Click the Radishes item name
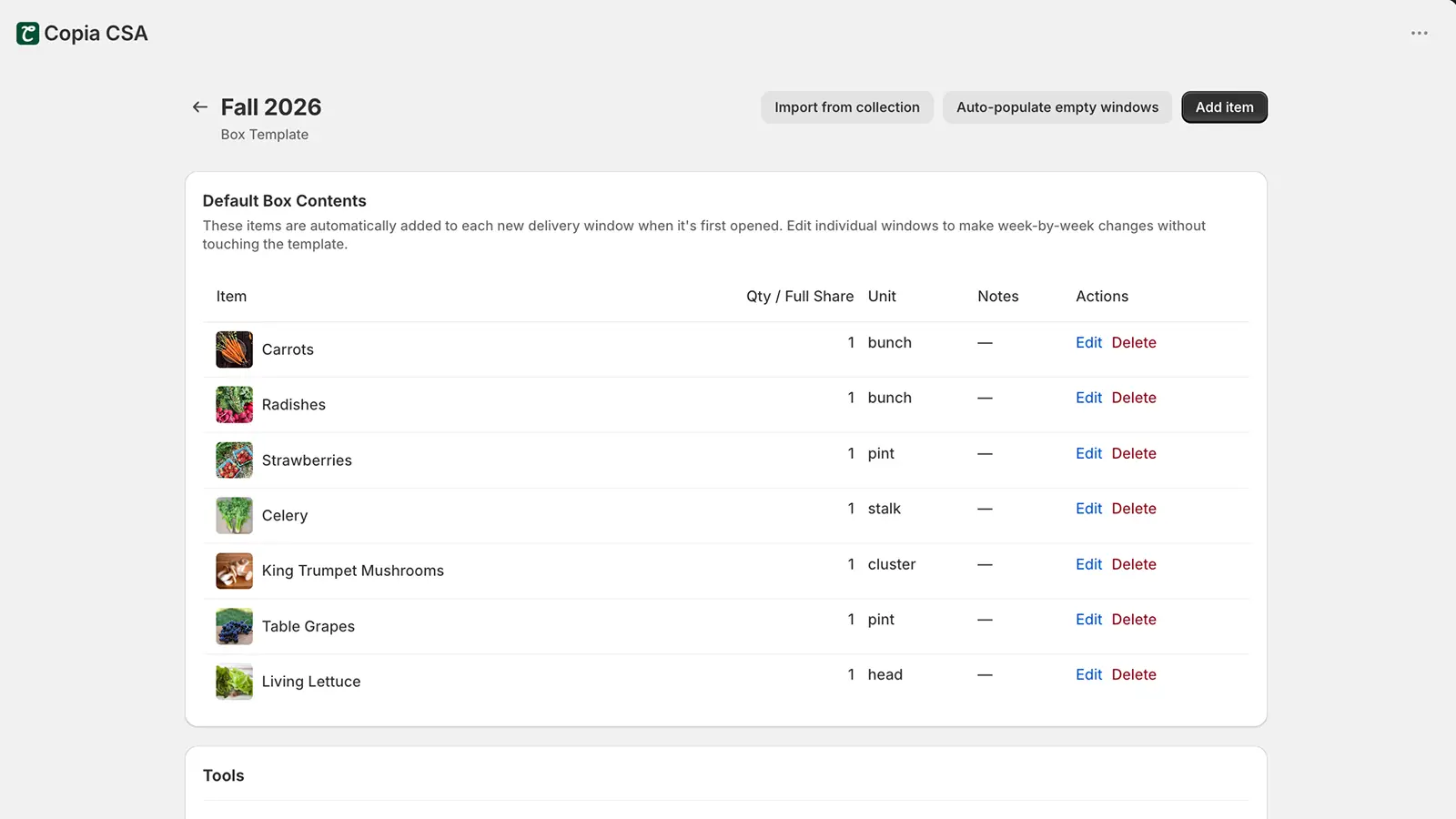Image resolution: width=1456 pixels, height=819 pixels. 294,405
